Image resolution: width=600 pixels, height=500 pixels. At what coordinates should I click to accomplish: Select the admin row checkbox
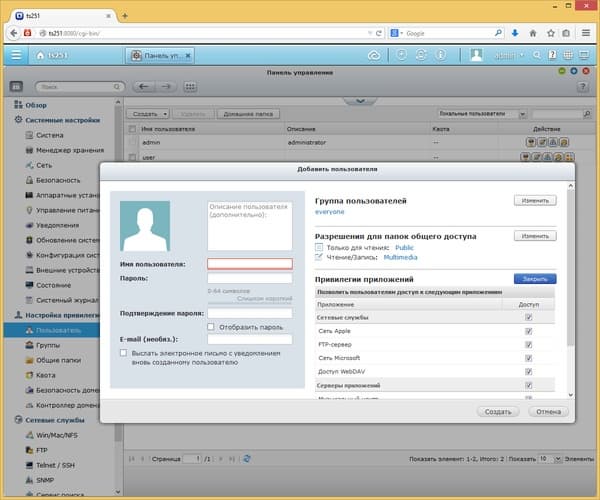(132, 142)
